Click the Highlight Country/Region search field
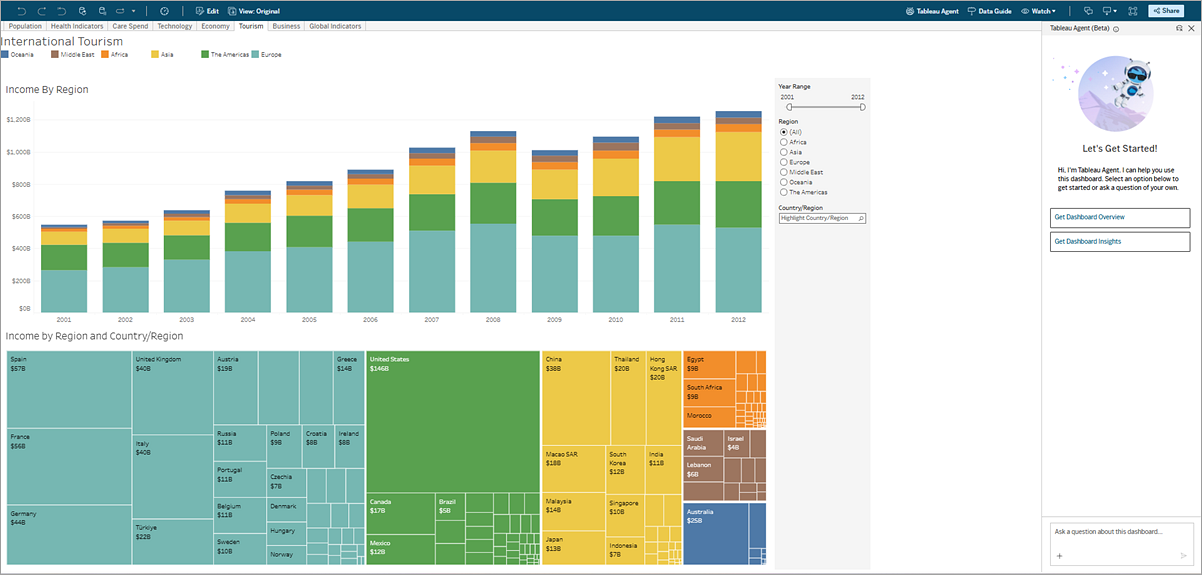The width and height of the screenshot is (1202, 575). tap(822, 217)
